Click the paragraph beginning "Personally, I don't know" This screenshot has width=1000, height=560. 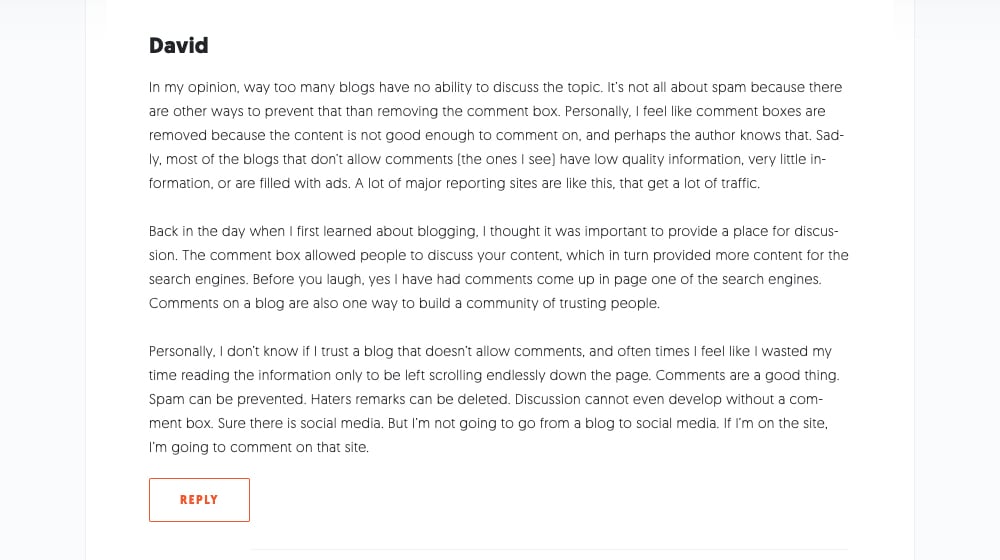(x=494, y=399)
